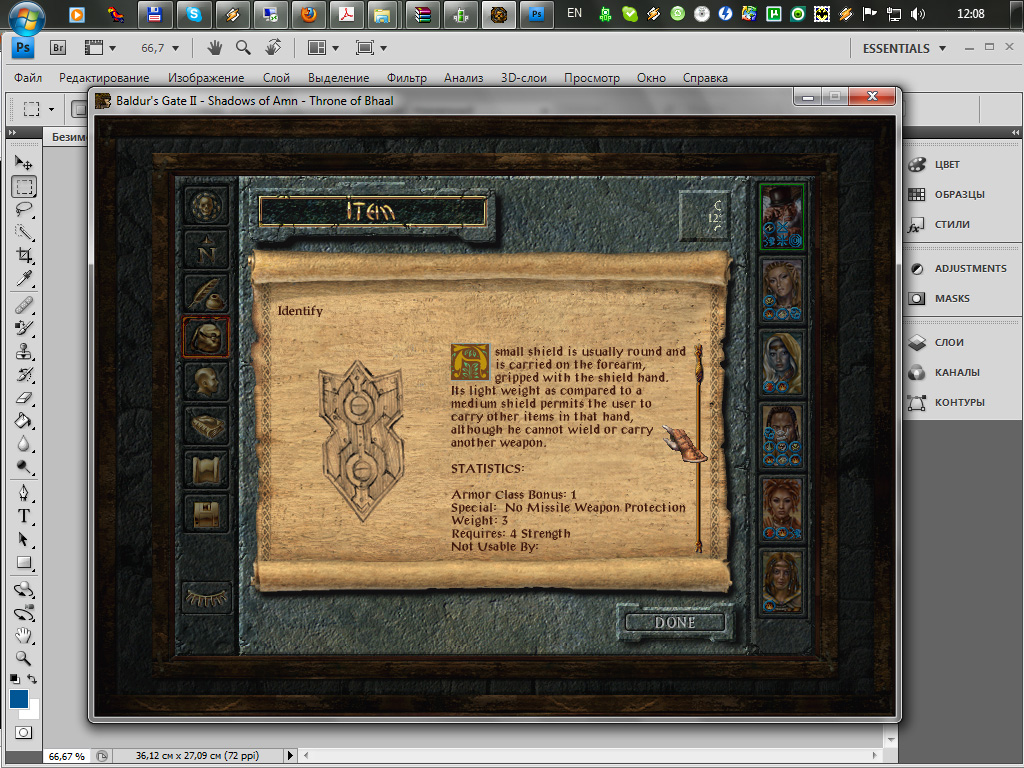Select the Paint Bucket tool

pyautogui.click(x=24, y=421)
